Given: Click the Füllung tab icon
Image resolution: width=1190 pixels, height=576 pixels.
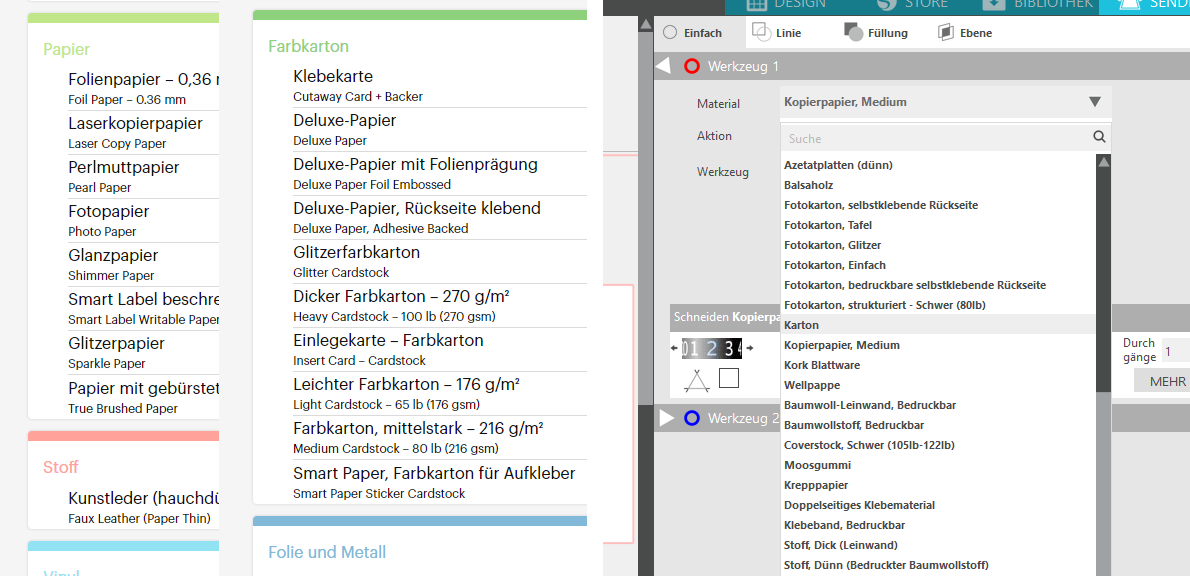Looking at the screenshot, I should 853,32.
